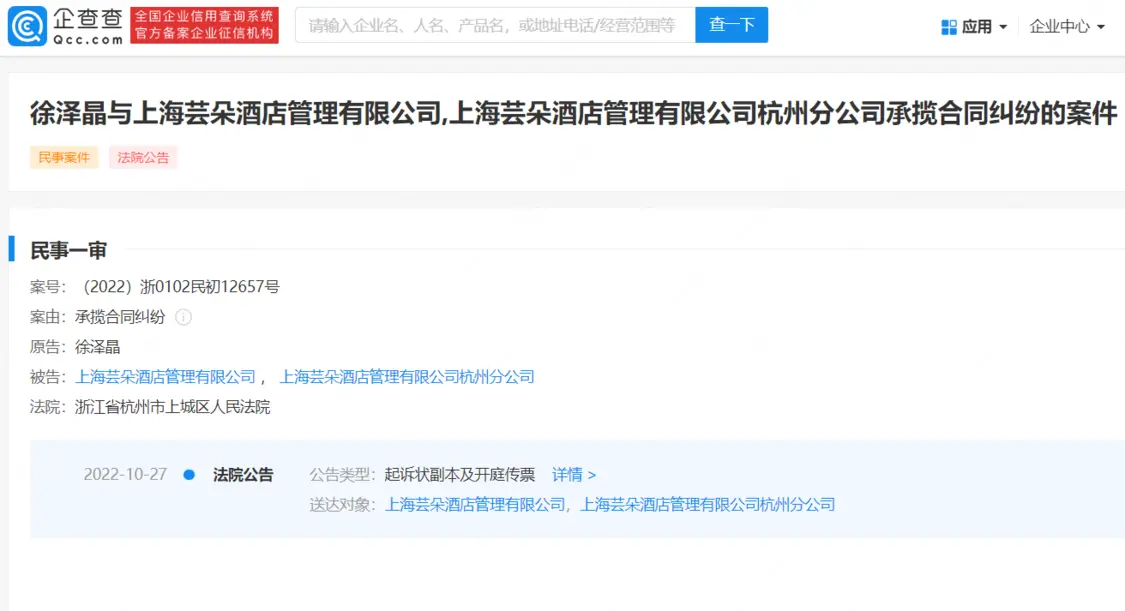Click the court name 浙江省杭州市上城区人民法院
The height and width of the screenshot is (611, 1125).
point(173,407)
